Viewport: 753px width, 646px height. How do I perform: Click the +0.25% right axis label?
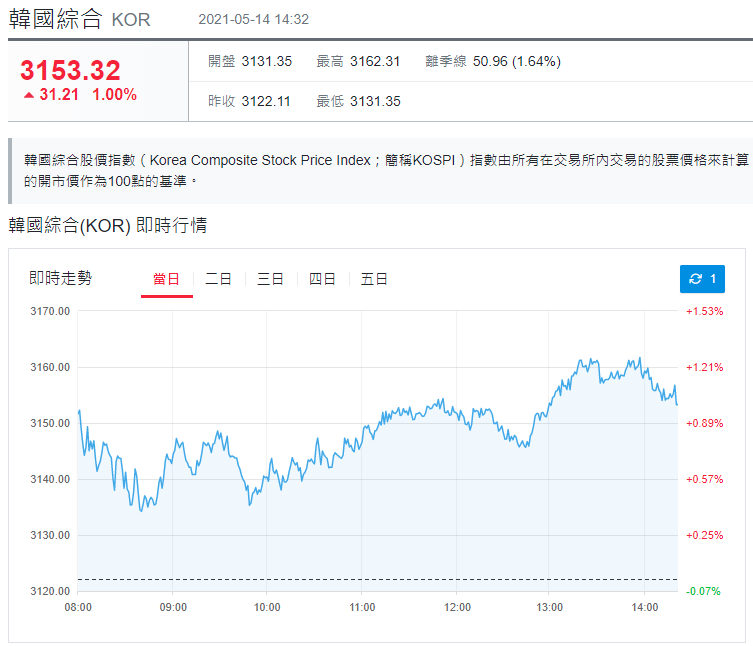(x=704, y=535)
